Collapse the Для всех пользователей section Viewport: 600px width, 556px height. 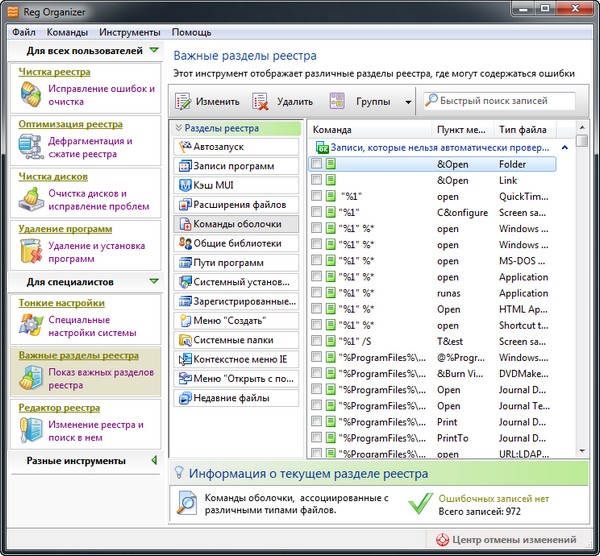153,50
